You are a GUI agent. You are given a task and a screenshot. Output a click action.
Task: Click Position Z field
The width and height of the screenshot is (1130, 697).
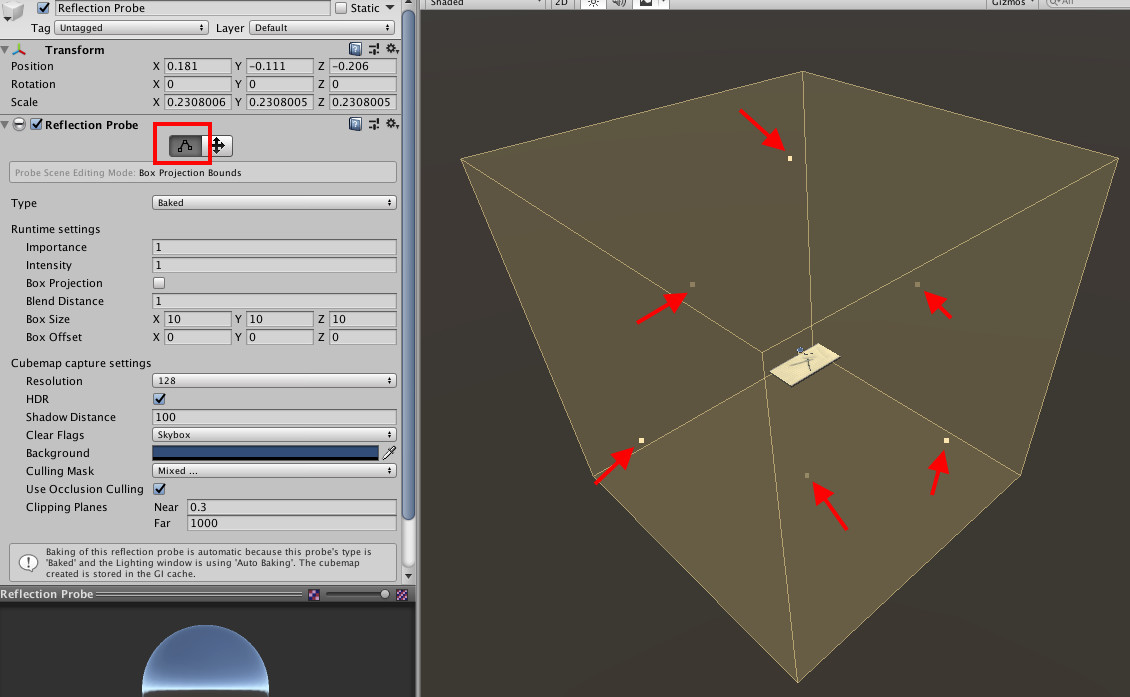(362, 66)
